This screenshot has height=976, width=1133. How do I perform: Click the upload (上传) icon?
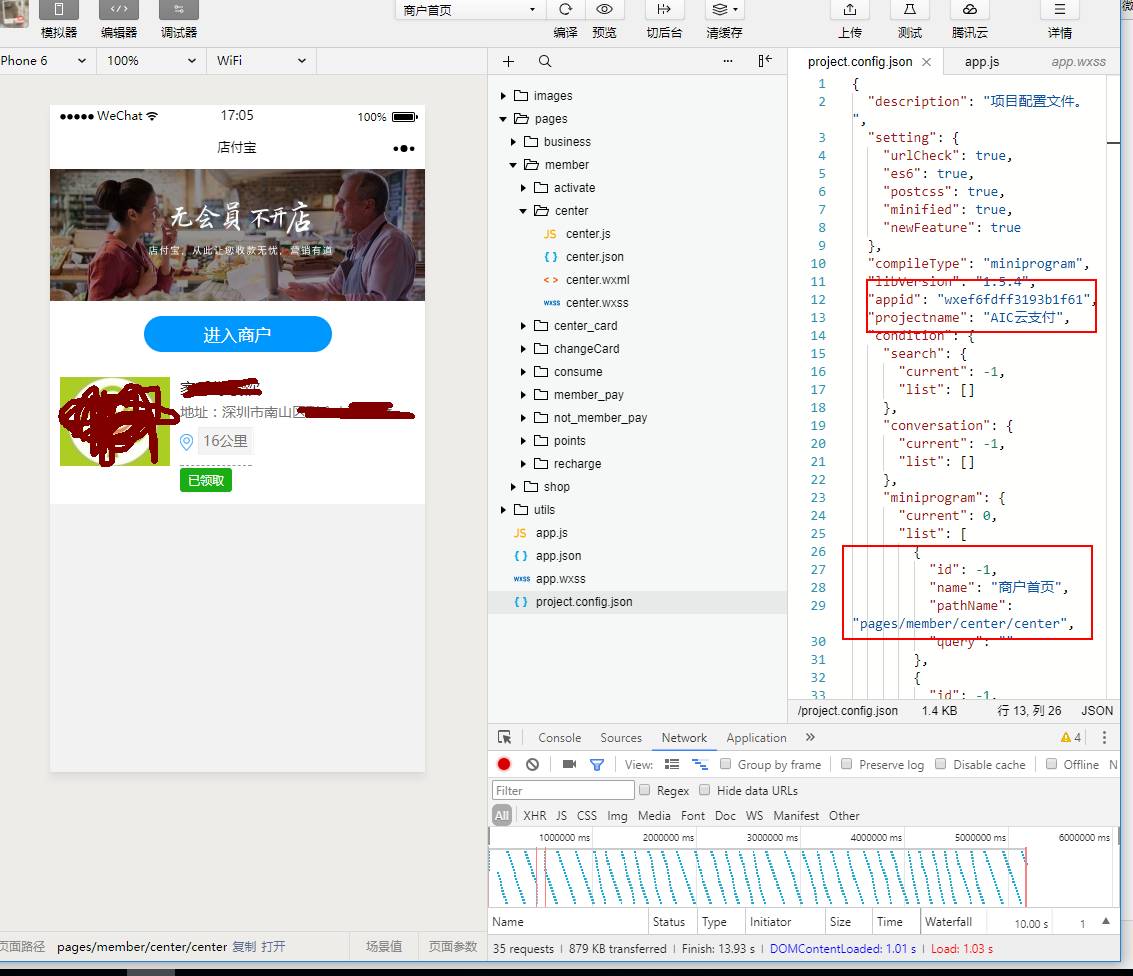tap(849, 10)
